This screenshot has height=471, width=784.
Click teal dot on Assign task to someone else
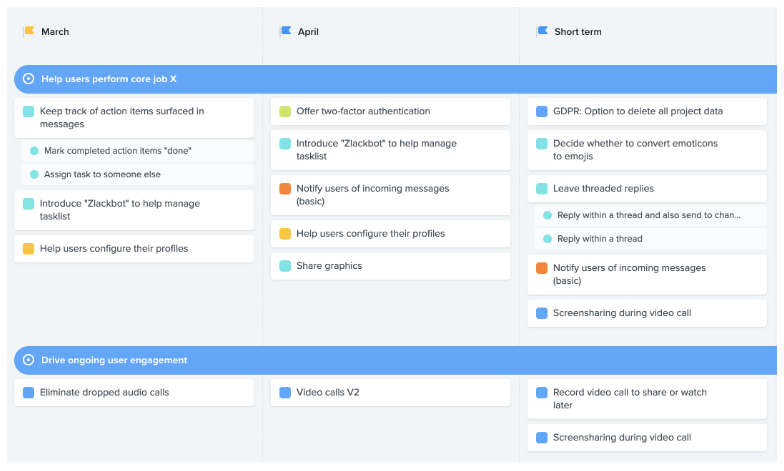[x=34, y=174]
